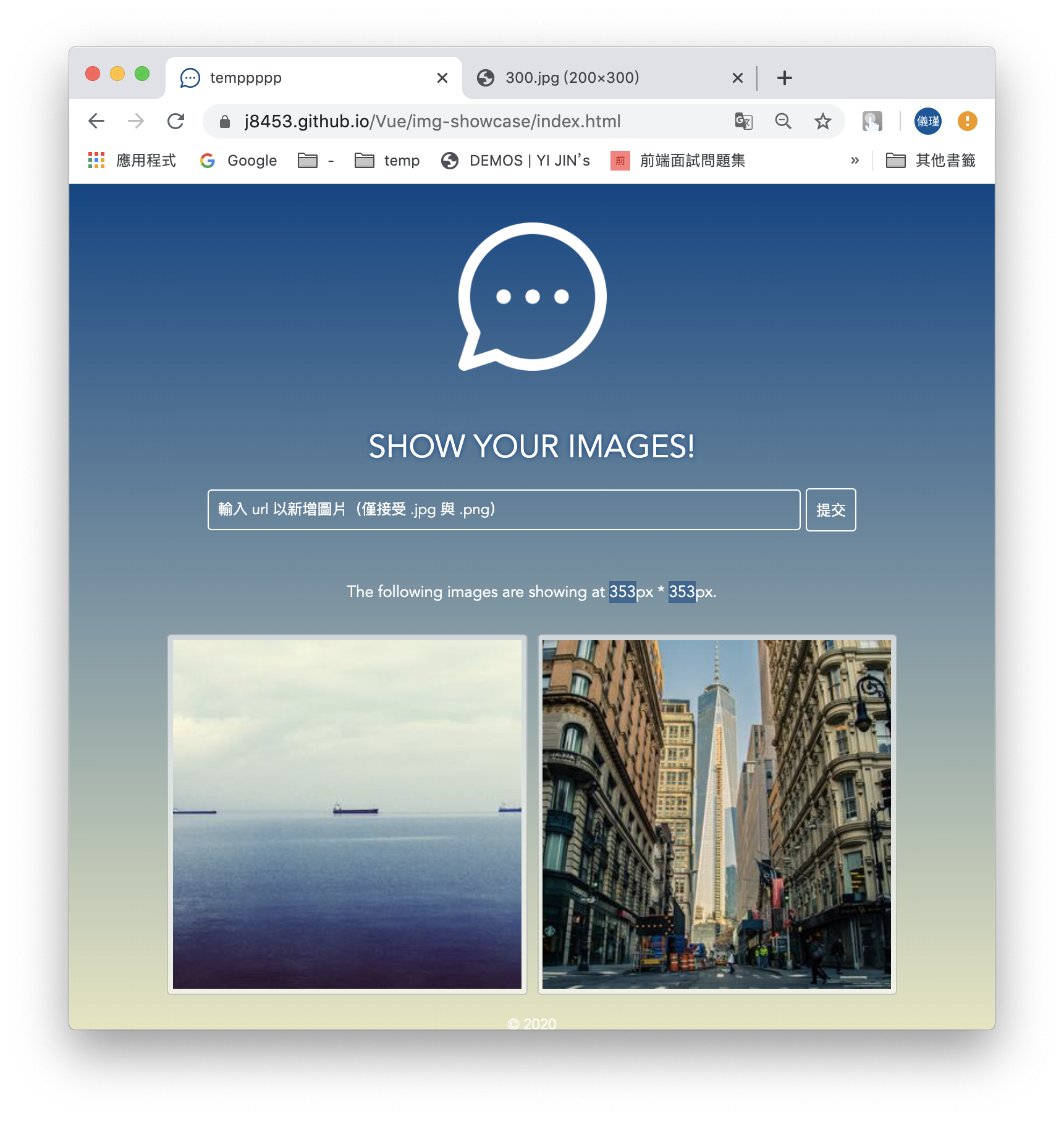Image resolution: width=1064 pixels, height=1121 pixels.
Task: Click the © 2020 footer text
Action: (532, 1024)
